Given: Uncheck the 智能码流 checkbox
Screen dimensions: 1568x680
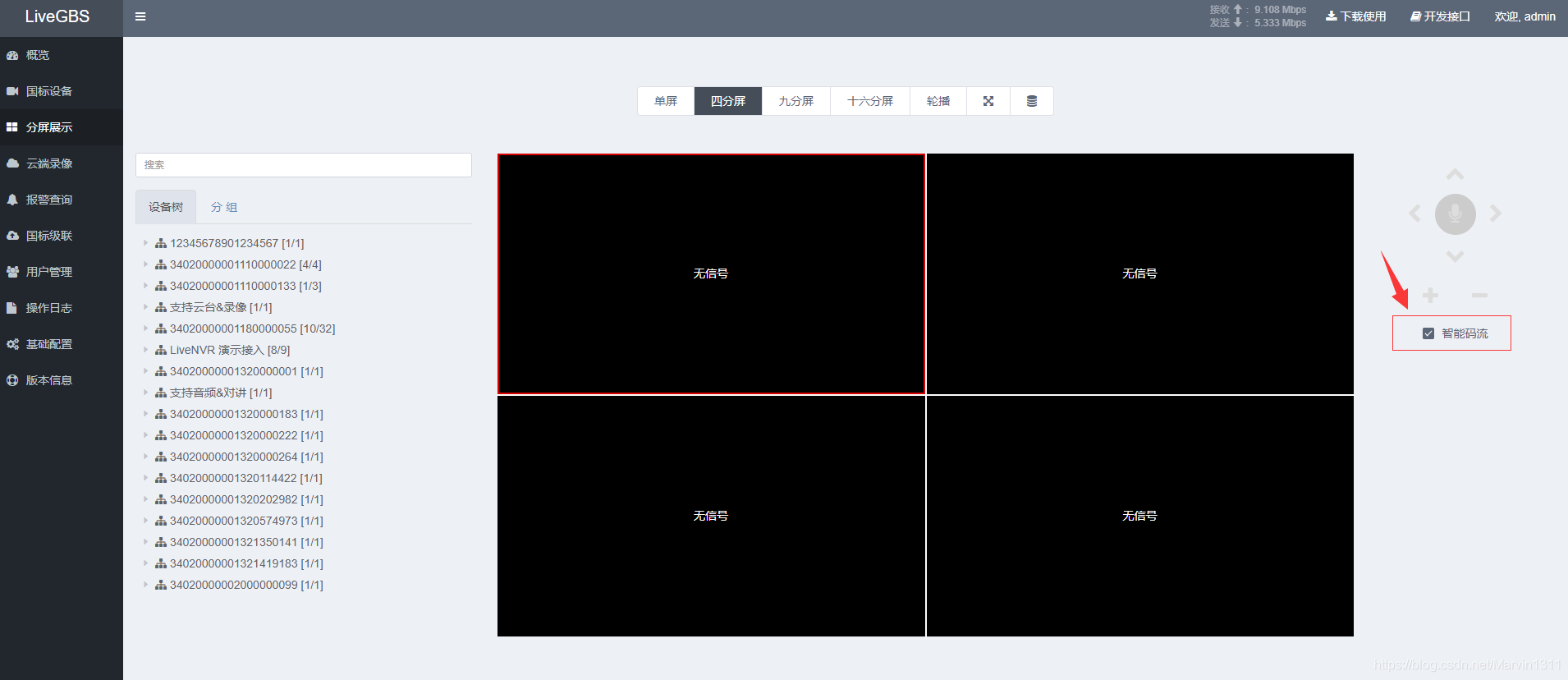Looking at the screenshot, I should (1428, 333).
